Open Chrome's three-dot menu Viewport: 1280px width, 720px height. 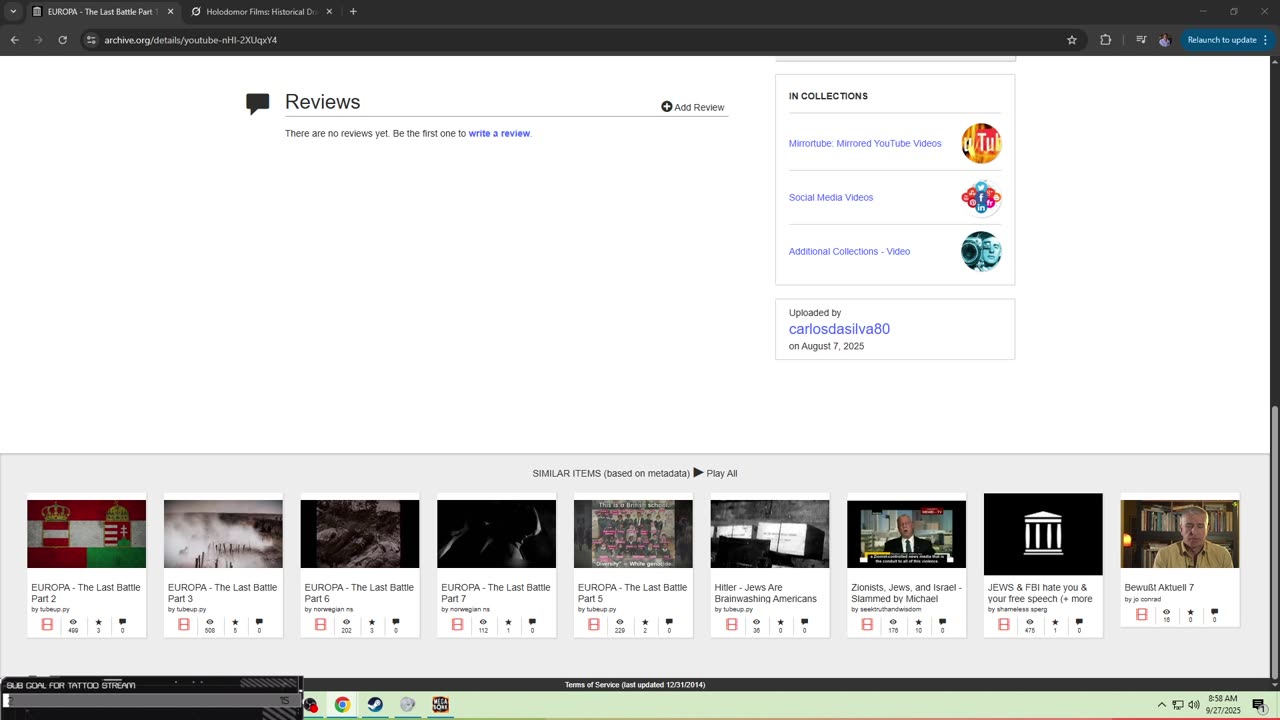pos(1265,40)
